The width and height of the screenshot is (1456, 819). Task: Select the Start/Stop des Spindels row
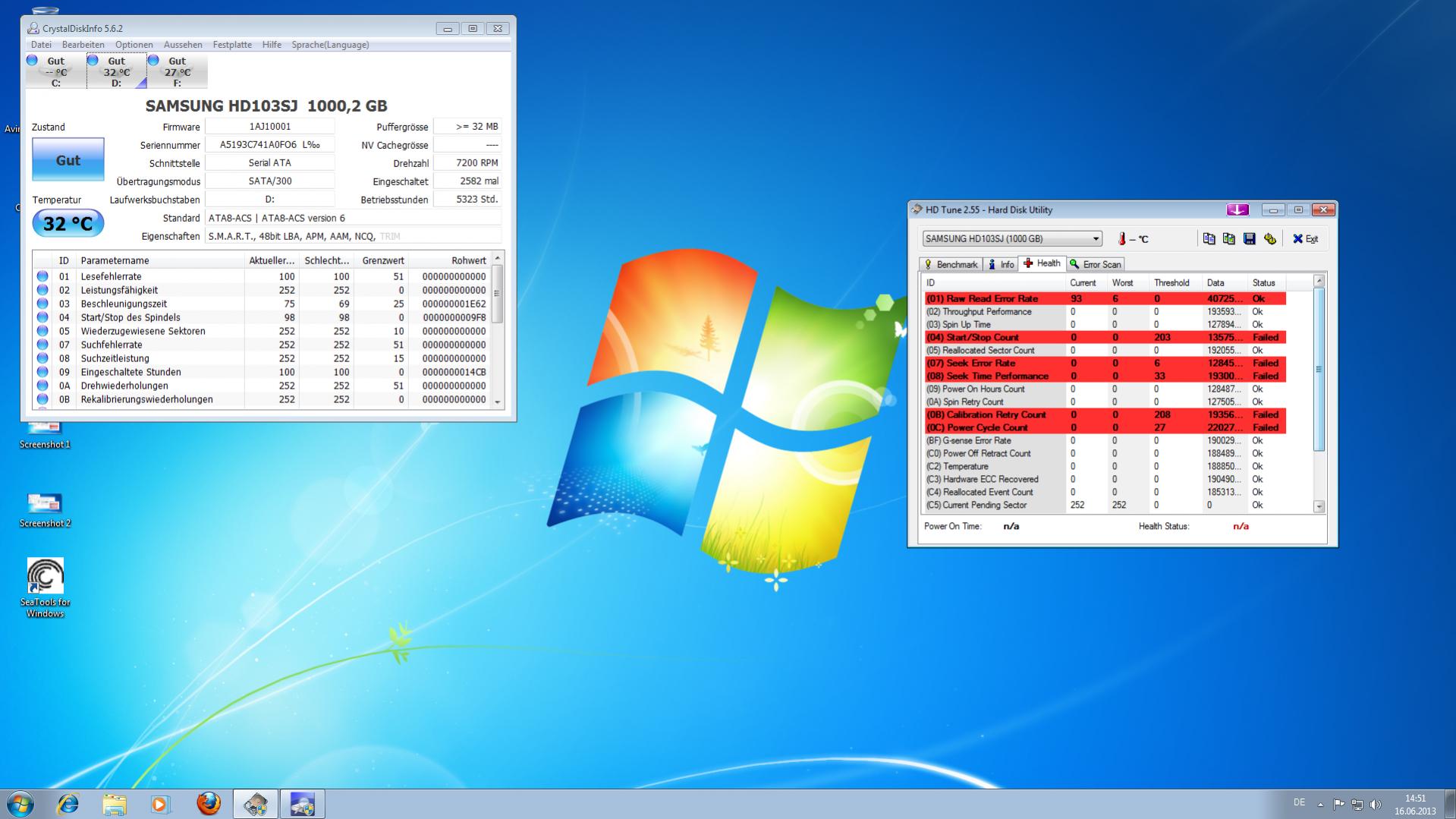click(x=262, y=317)
